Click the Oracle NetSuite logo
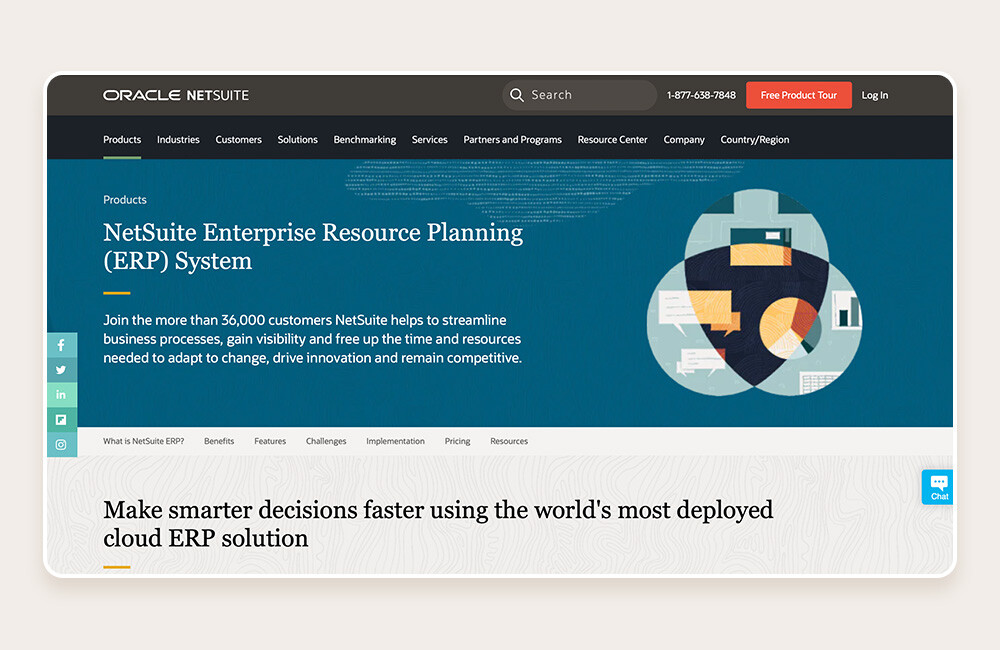The image size is (1000, 650). tap(176, 95)
